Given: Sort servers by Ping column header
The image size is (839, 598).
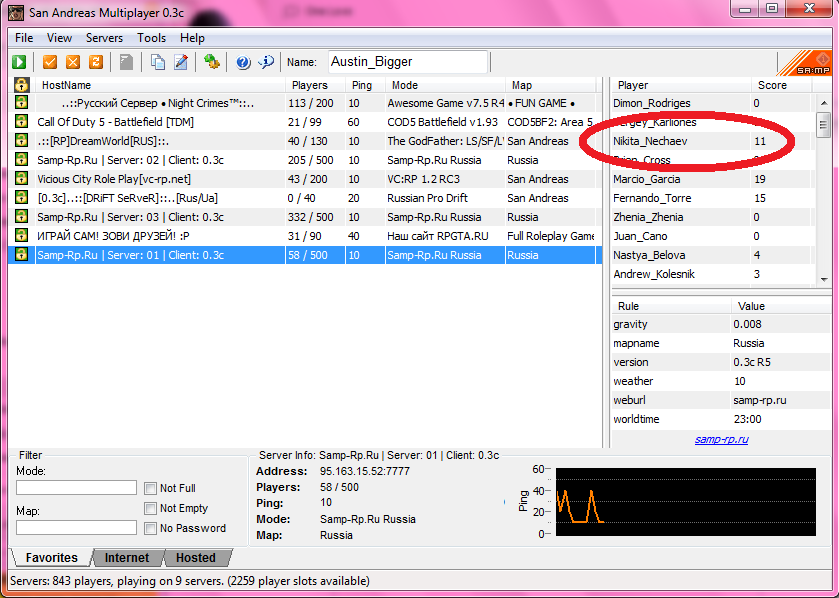Looking at the screenshot, I should click(x=365, y=85).
